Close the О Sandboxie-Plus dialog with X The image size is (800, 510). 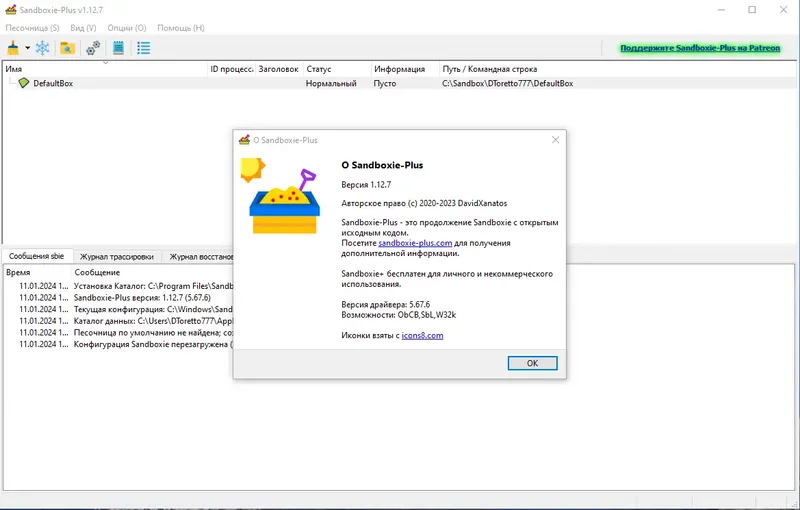(x=555, y=140)
